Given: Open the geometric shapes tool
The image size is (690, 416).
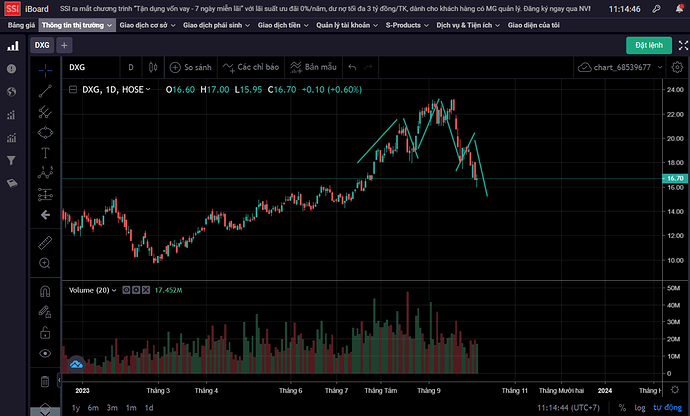Looking at the screenshot, I should pyautogui.click(x=45, y=133).
